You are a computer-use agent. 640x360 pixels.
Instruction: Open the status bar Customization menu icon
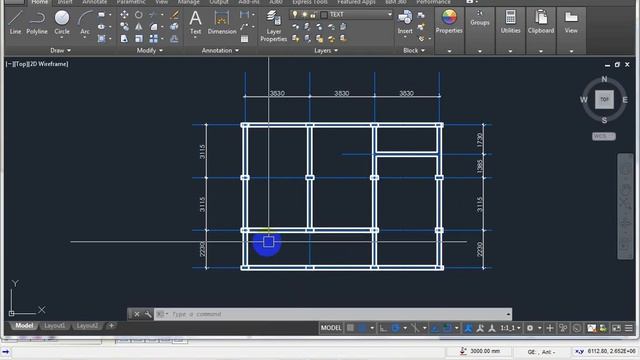pyautogui.click(x=629, y=328)
